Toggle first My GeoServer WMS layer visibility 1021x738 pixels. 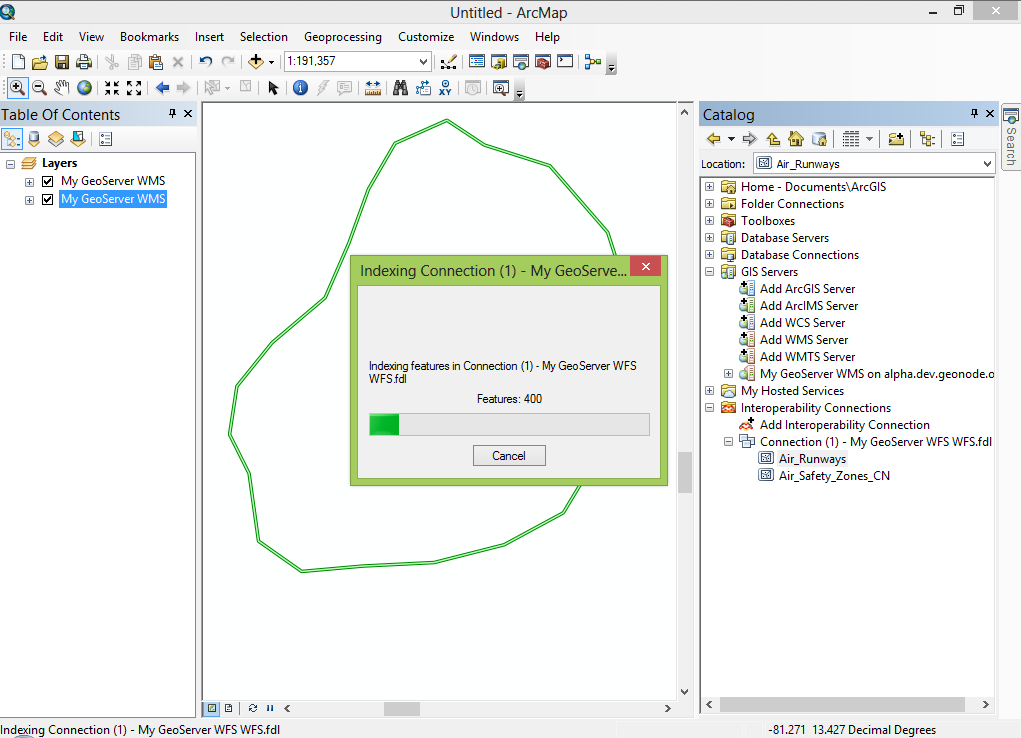(x=48, y=181)
